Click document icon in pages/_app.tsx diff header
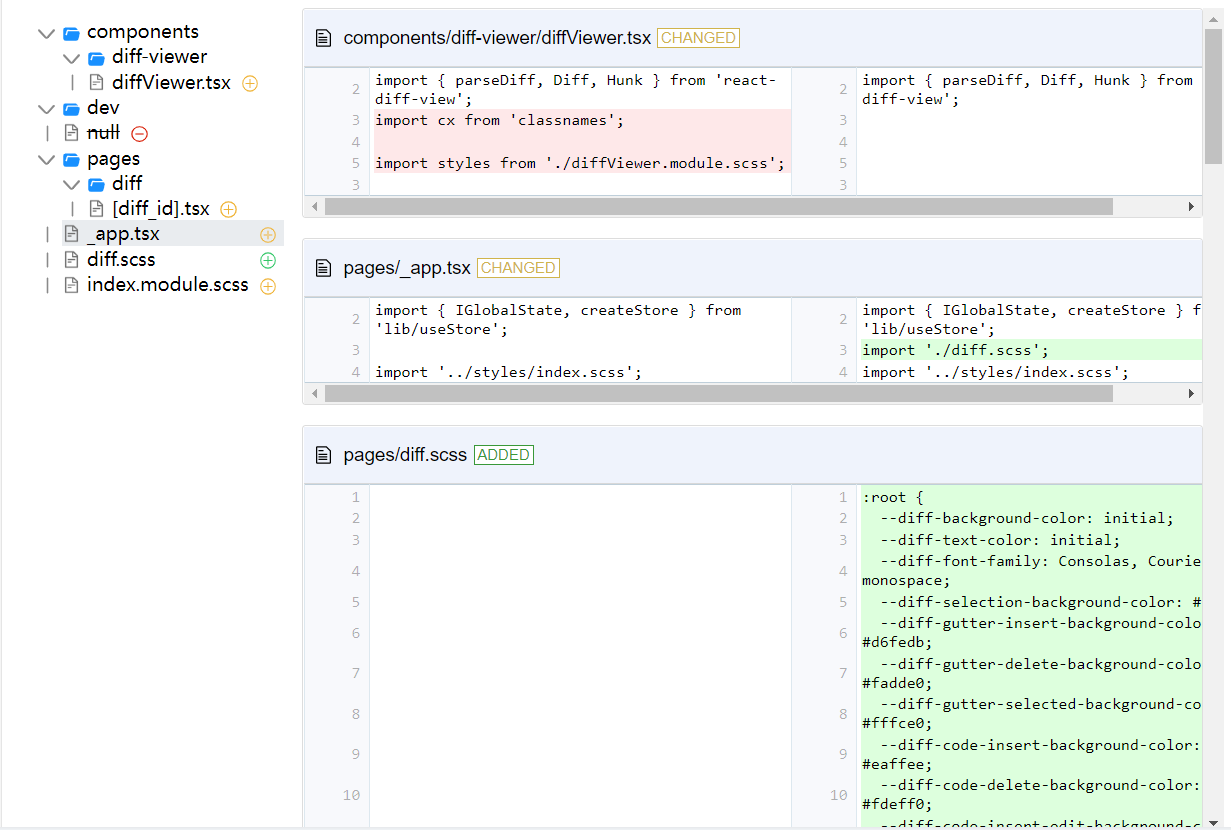 [x=323, y=268]
